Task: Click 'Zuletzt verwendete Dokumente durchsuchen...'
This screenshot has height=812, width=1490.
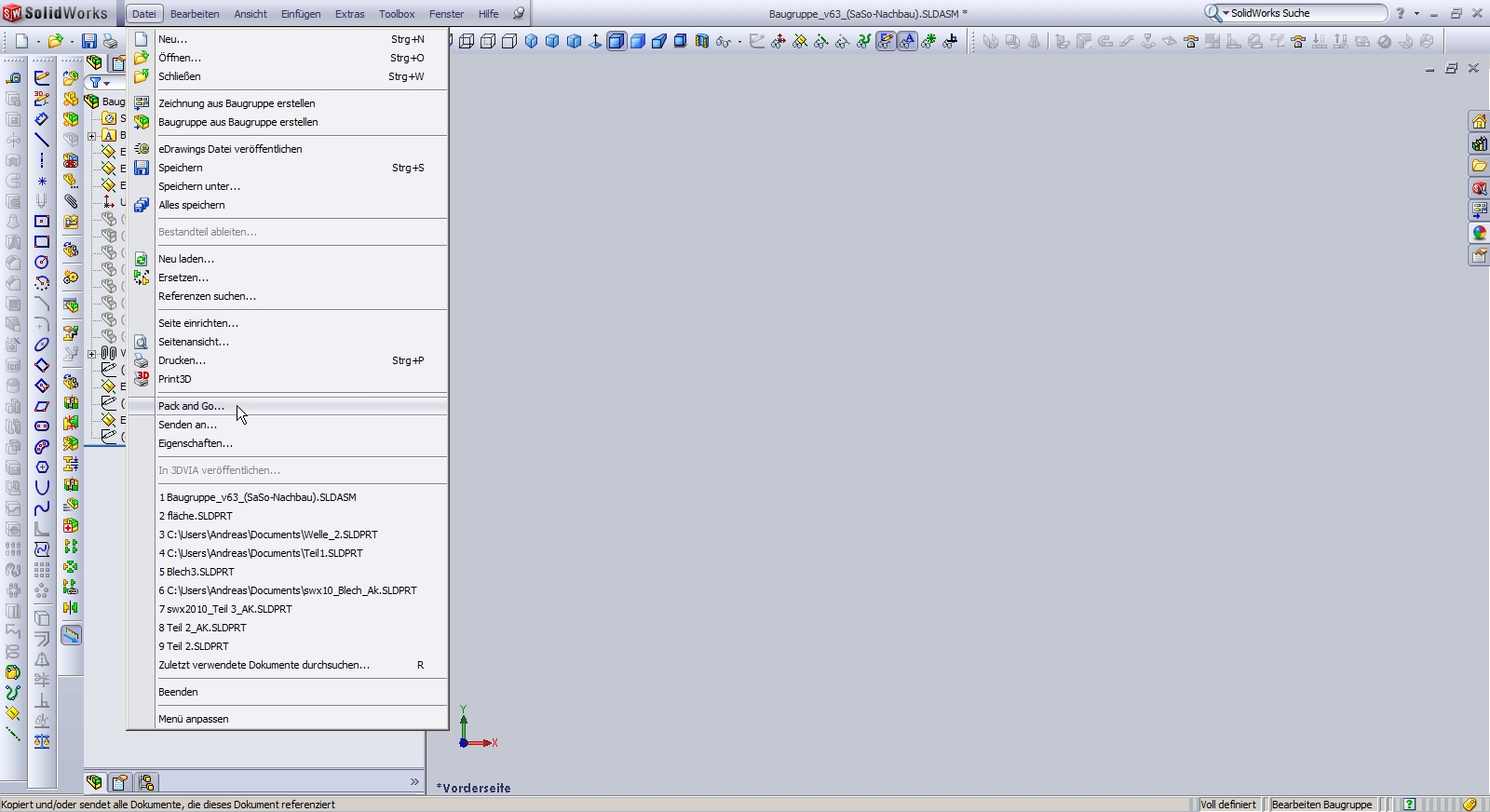Action: pos(287,665)
